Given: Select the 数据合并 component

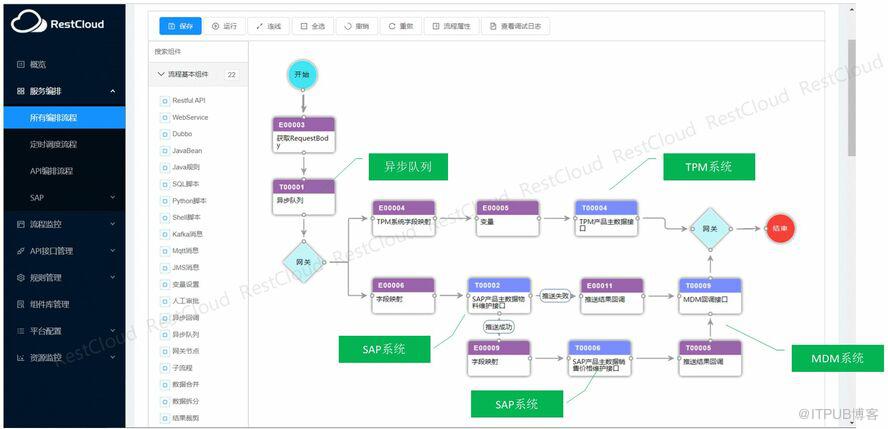Looking at the screenshot, I should tap(181, 384).
